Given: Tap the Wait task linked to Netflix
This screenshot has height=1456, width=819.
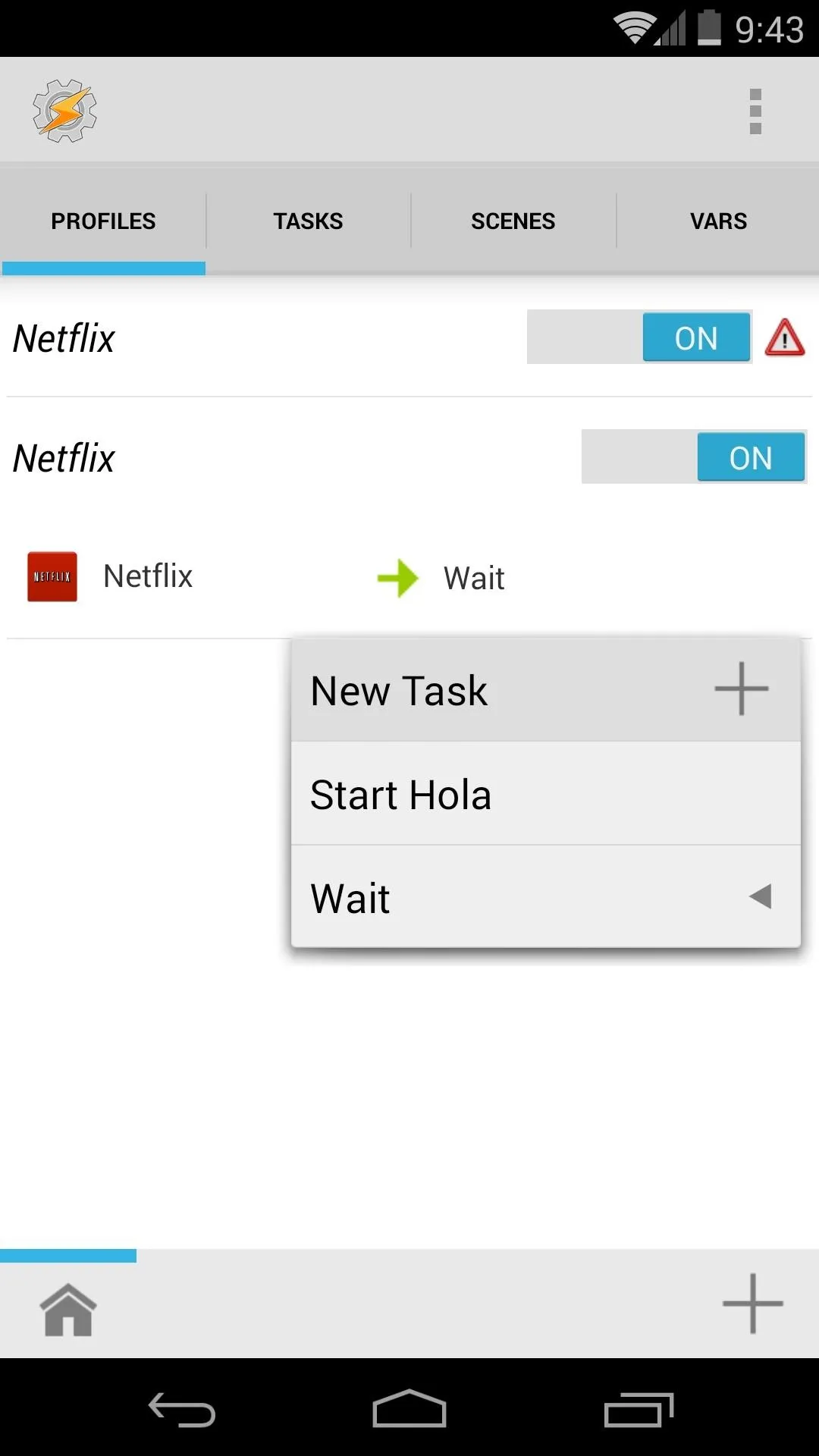Looking at the screenshot, I should [474, 579].
